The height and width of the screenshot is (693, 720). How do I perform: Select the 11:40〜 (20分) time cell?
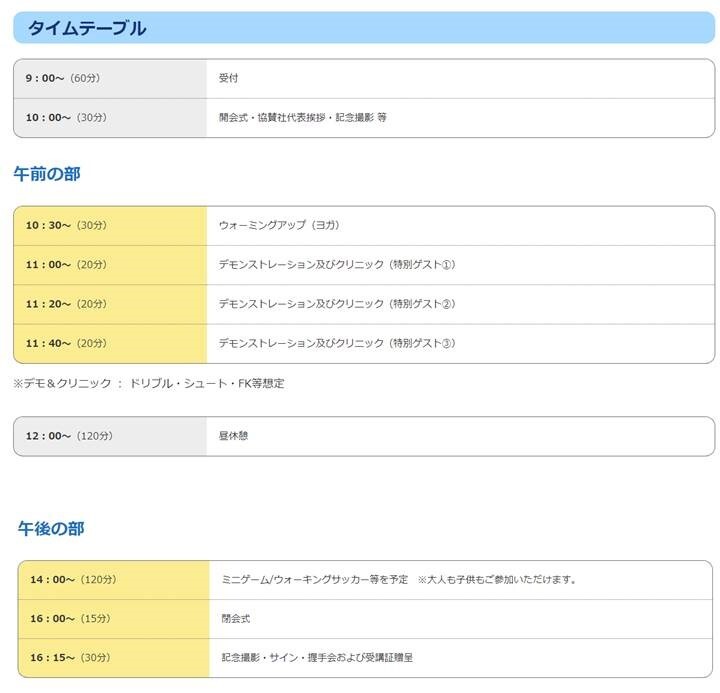[x=66, y=343]
